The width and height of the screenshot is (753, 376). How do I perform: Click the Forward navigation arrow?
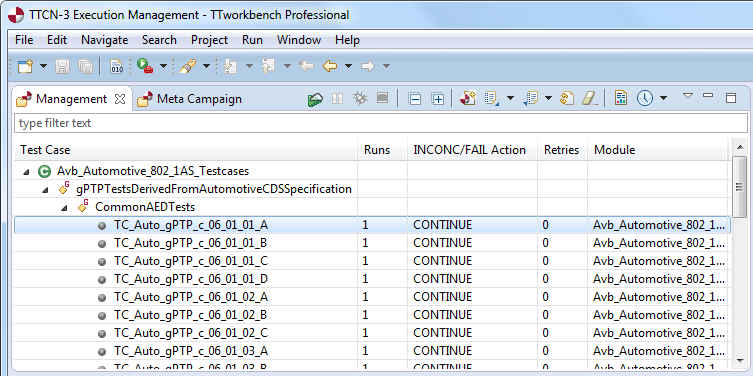click(x=368, y=66)
